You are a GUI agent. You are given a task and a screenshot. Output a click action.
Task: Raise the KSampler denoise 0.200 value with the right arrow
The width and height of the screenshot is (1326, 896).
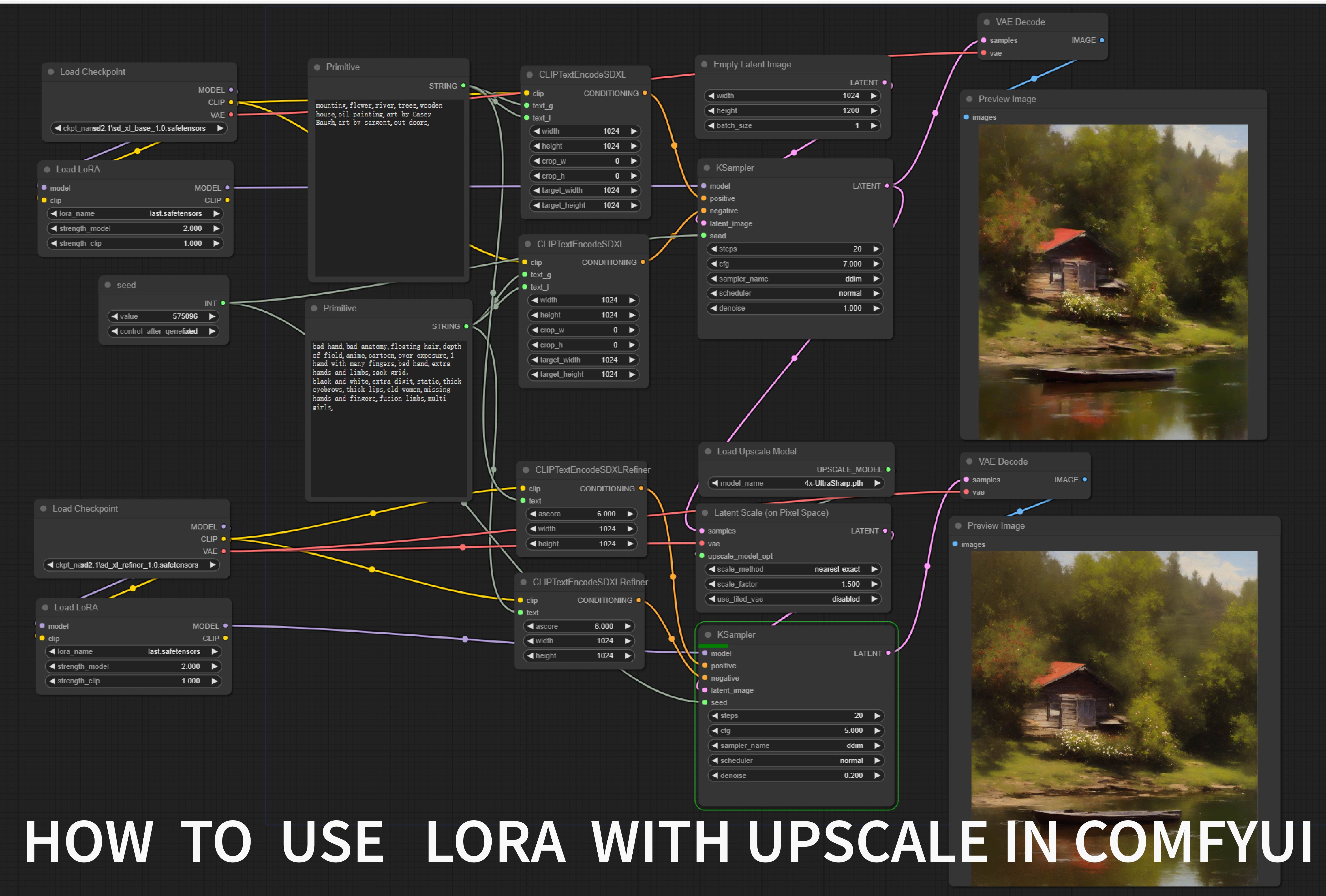point(877,775)
